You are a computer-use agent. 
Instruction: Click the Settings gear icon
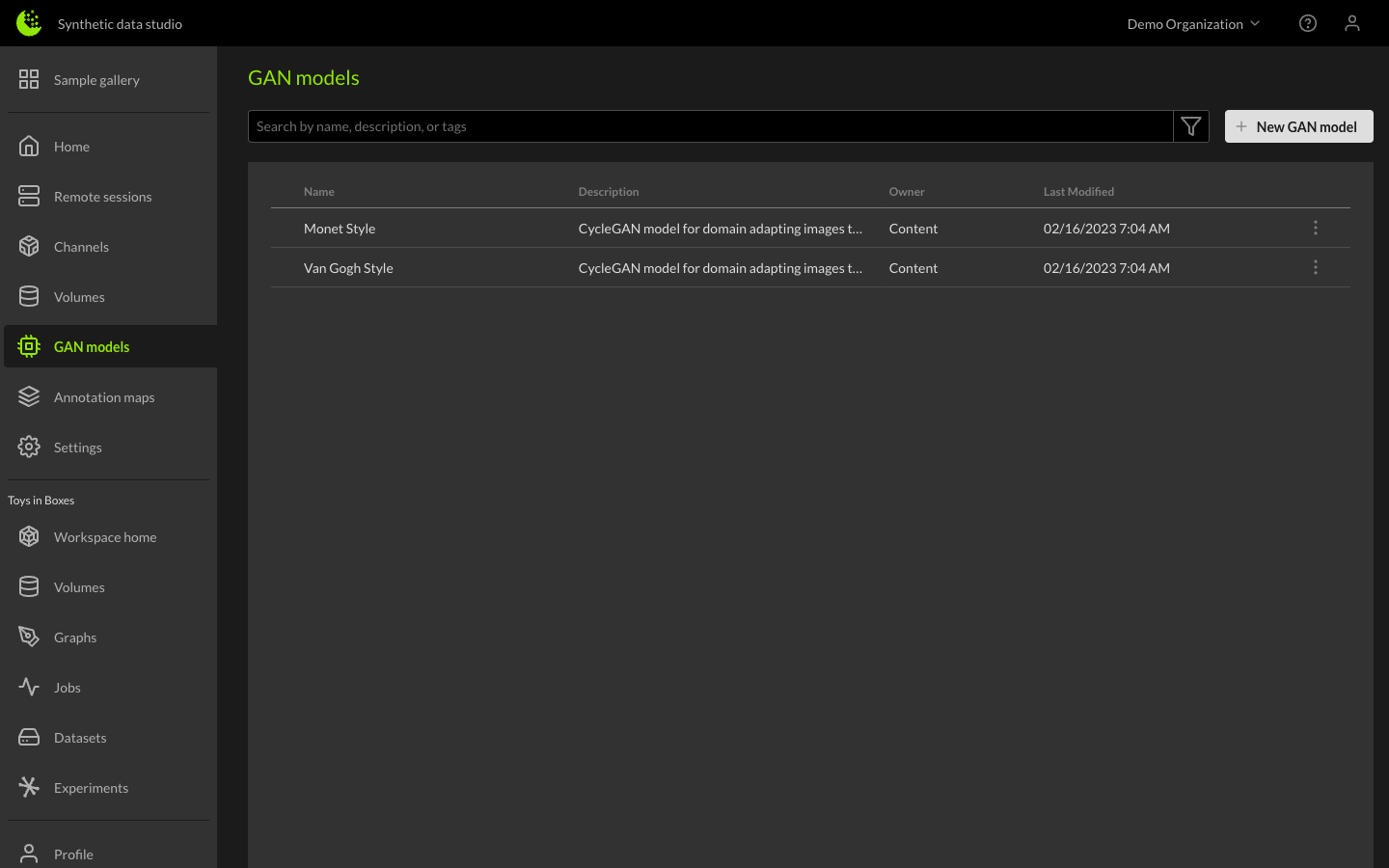pos(29,448)
